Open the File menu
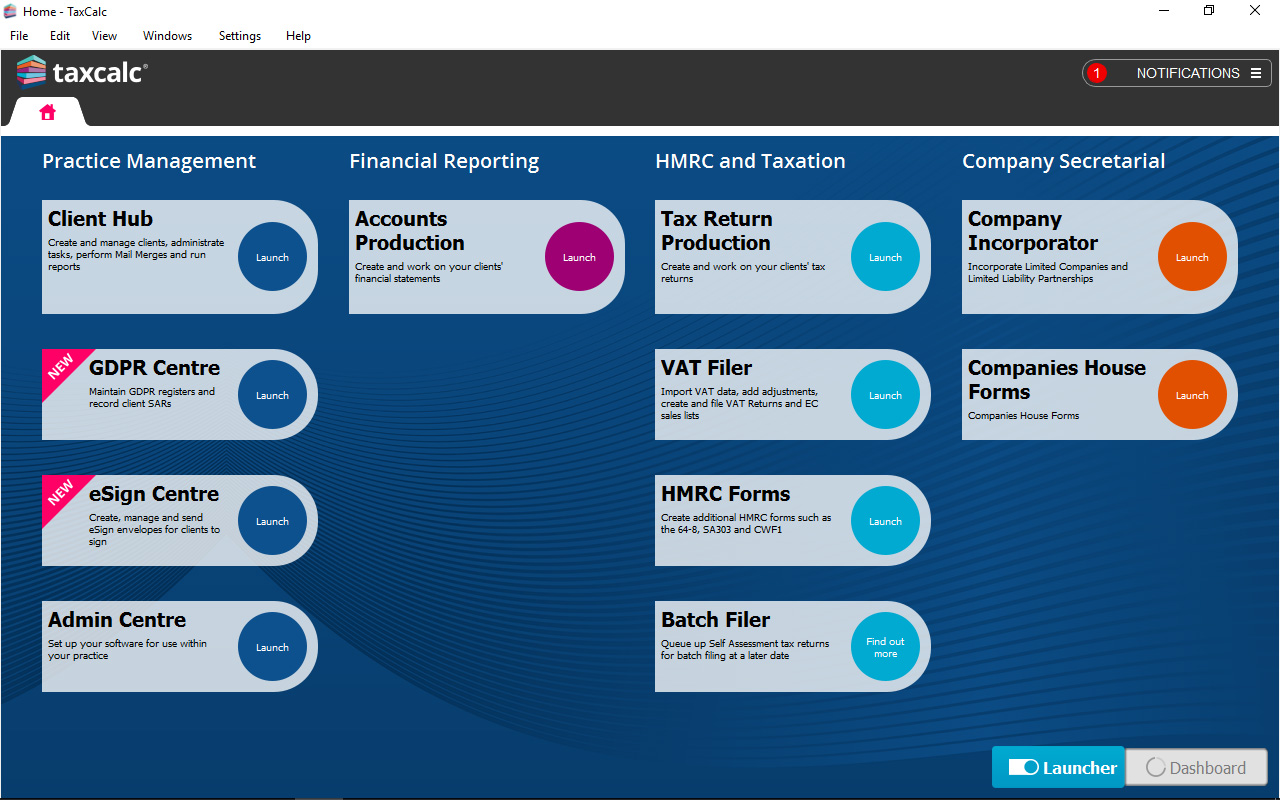1280x800 pixels. click(x=19, y=36)
